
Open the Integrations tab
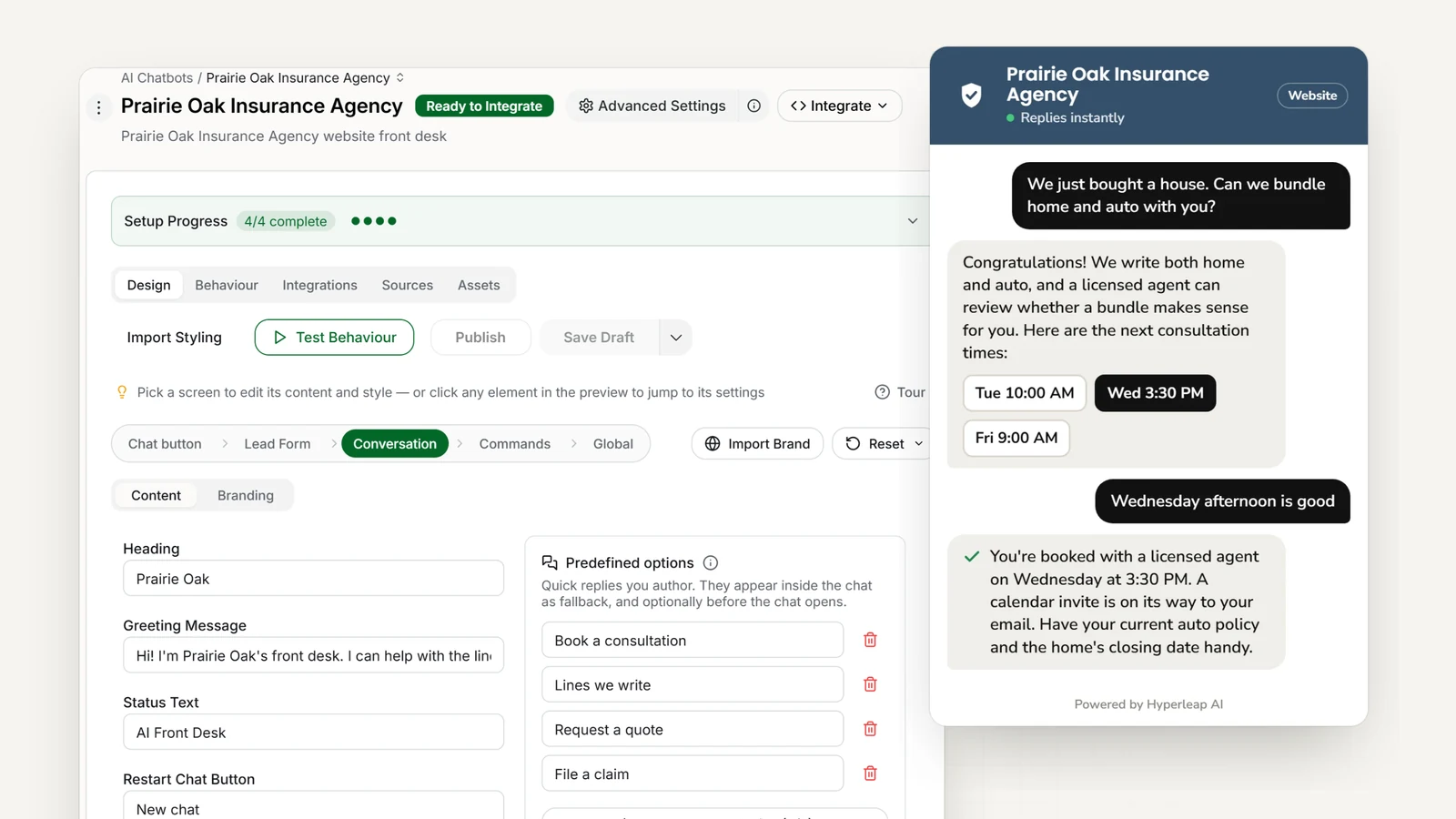tap(319, 285)
